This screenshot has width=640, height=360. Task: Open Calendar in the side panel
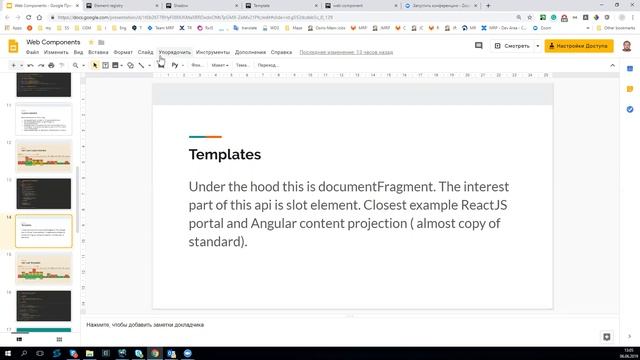[x=630, y=69]
